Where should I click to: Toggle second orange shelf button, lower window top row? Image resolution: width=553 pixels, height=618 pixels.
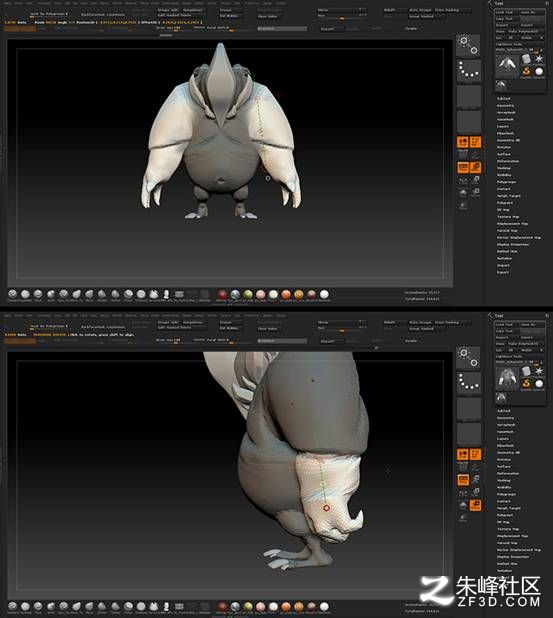[x=475, y=454]
